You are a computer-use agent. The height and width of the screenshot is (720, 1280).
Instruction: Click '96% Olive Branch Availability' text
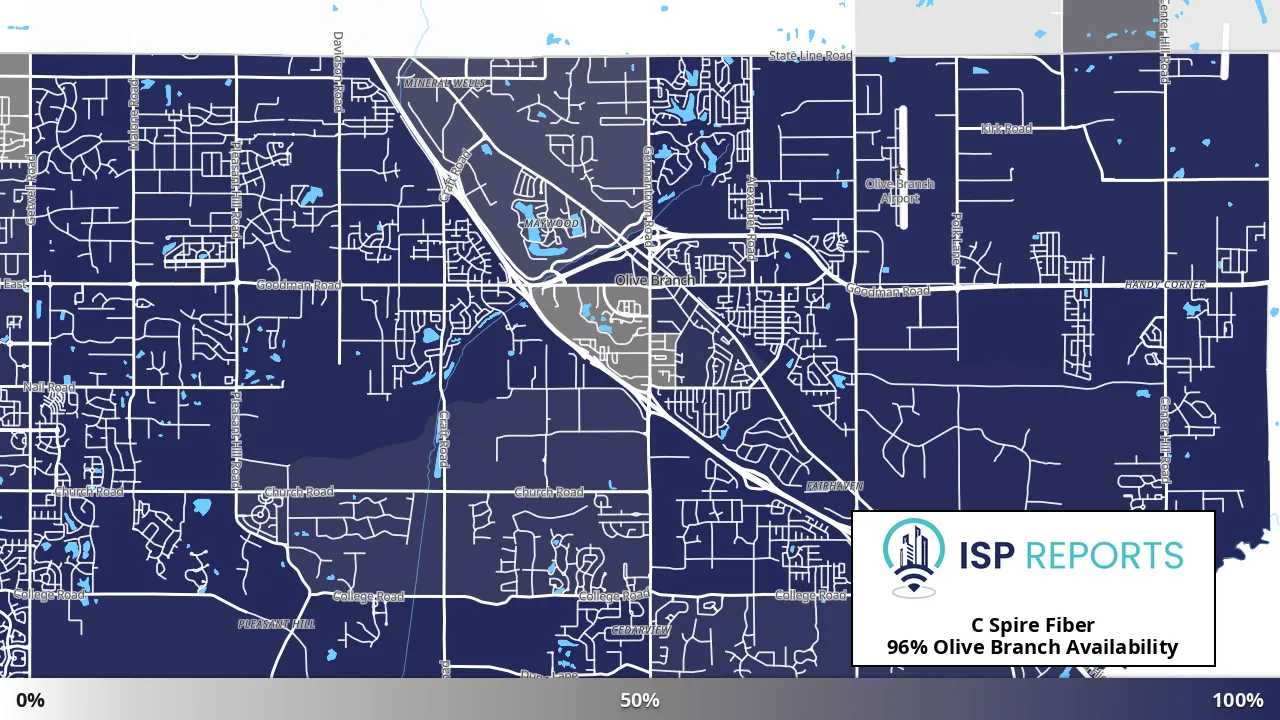click(1033, 647)
